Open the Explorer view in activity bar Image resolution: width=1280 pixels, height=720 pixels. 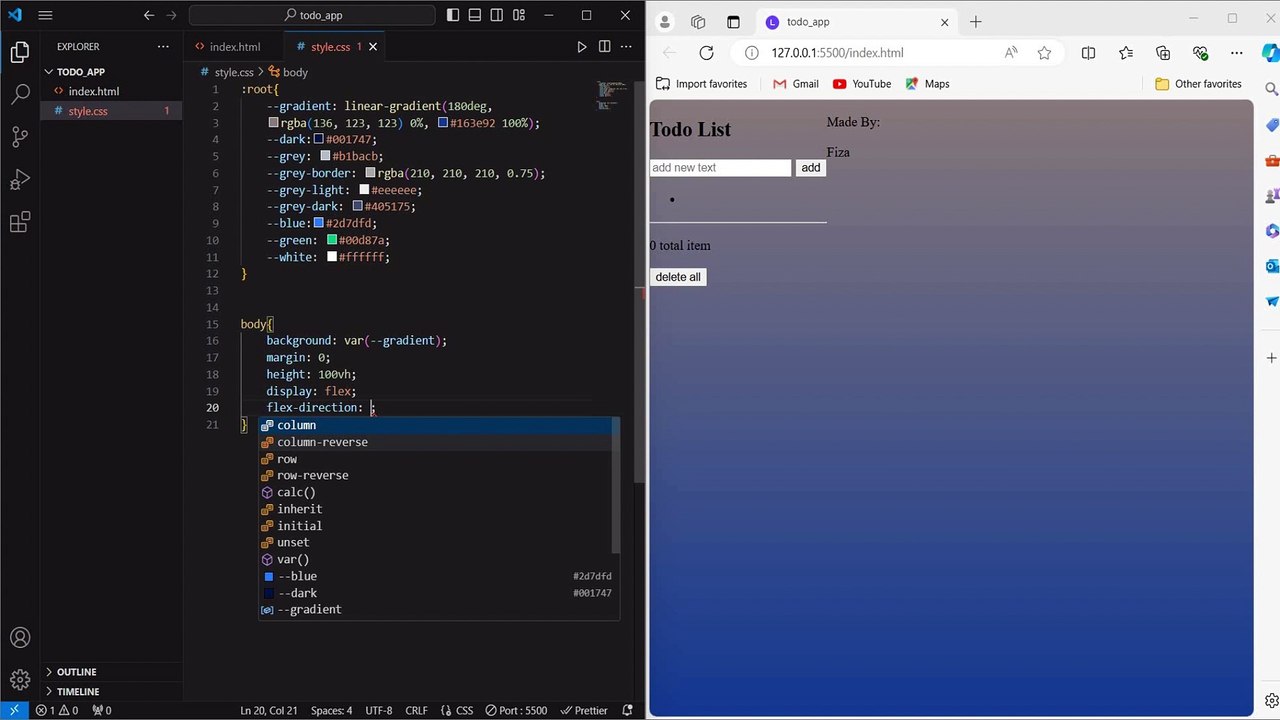pos(20,53)
